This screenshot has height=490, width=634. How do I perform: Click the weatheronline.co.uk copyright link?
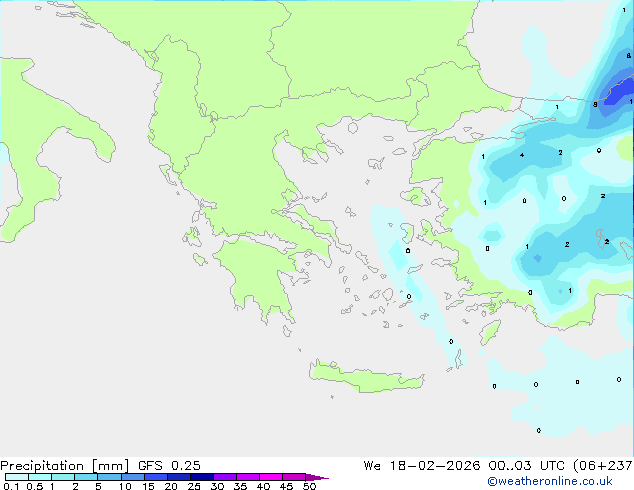coord(550,481)
